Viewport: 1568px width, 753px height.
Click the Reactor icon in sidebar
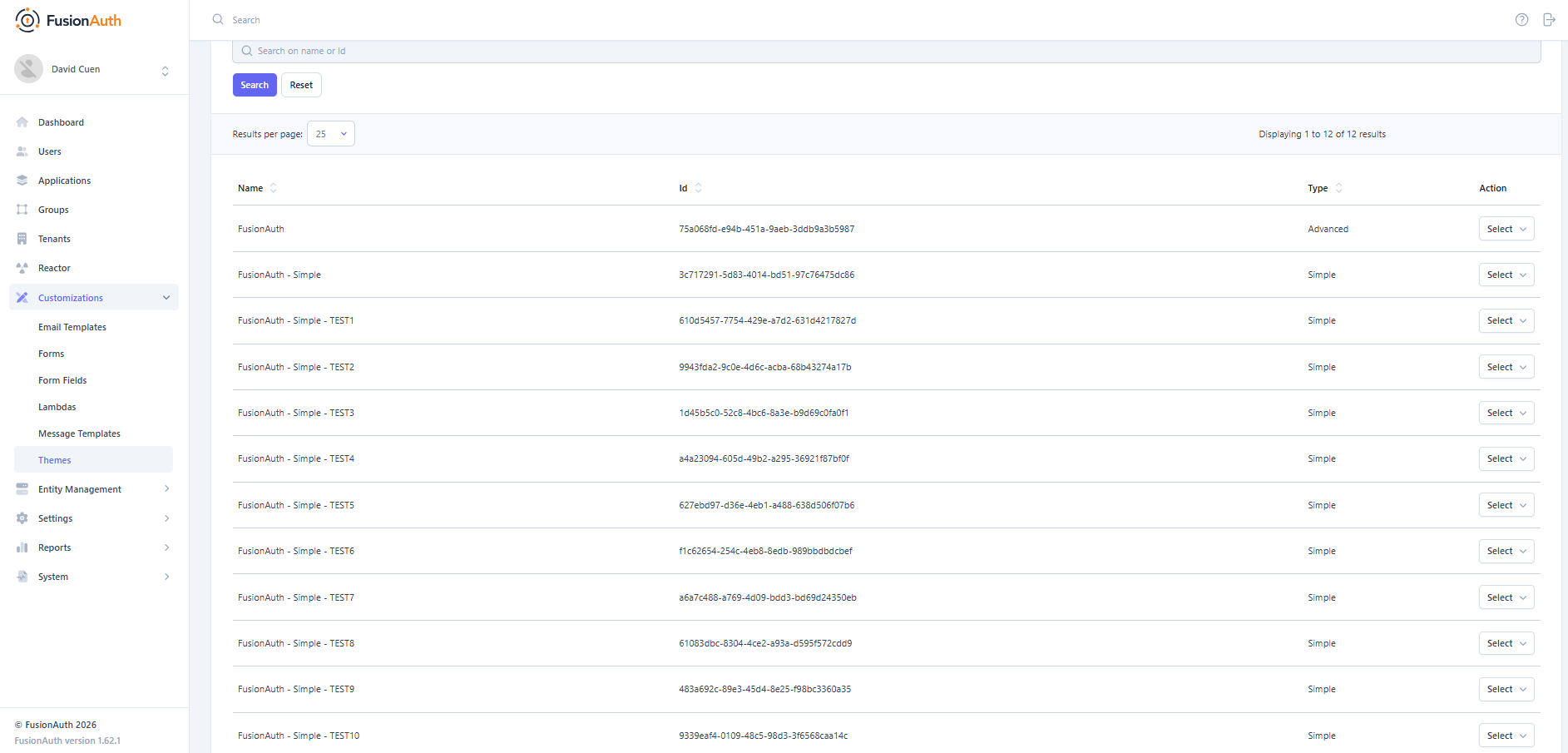tap(22, 268)
